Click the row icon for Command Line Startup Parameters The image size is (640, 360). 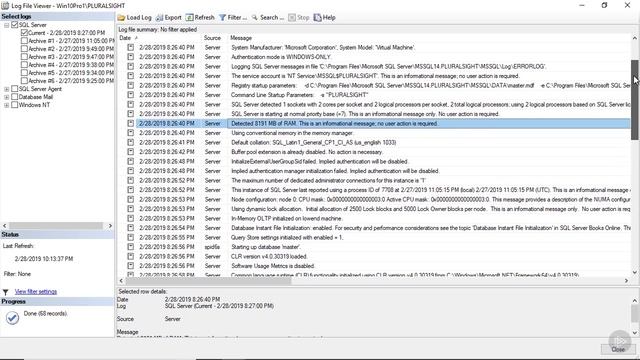pyautogui.click(x=131, y=95)
